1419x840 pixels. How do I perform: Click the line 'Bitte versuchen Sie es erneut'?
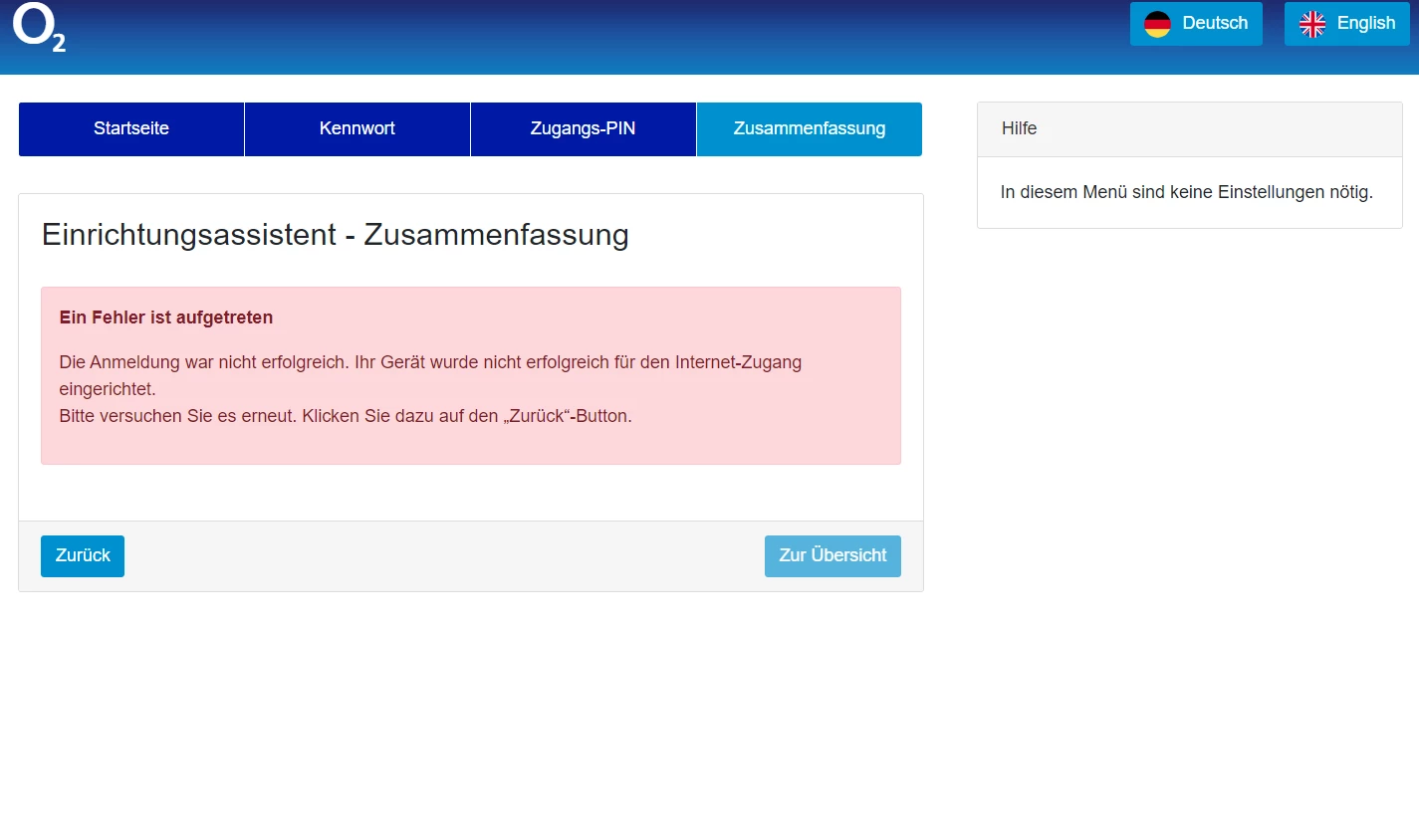pos(178,416)
